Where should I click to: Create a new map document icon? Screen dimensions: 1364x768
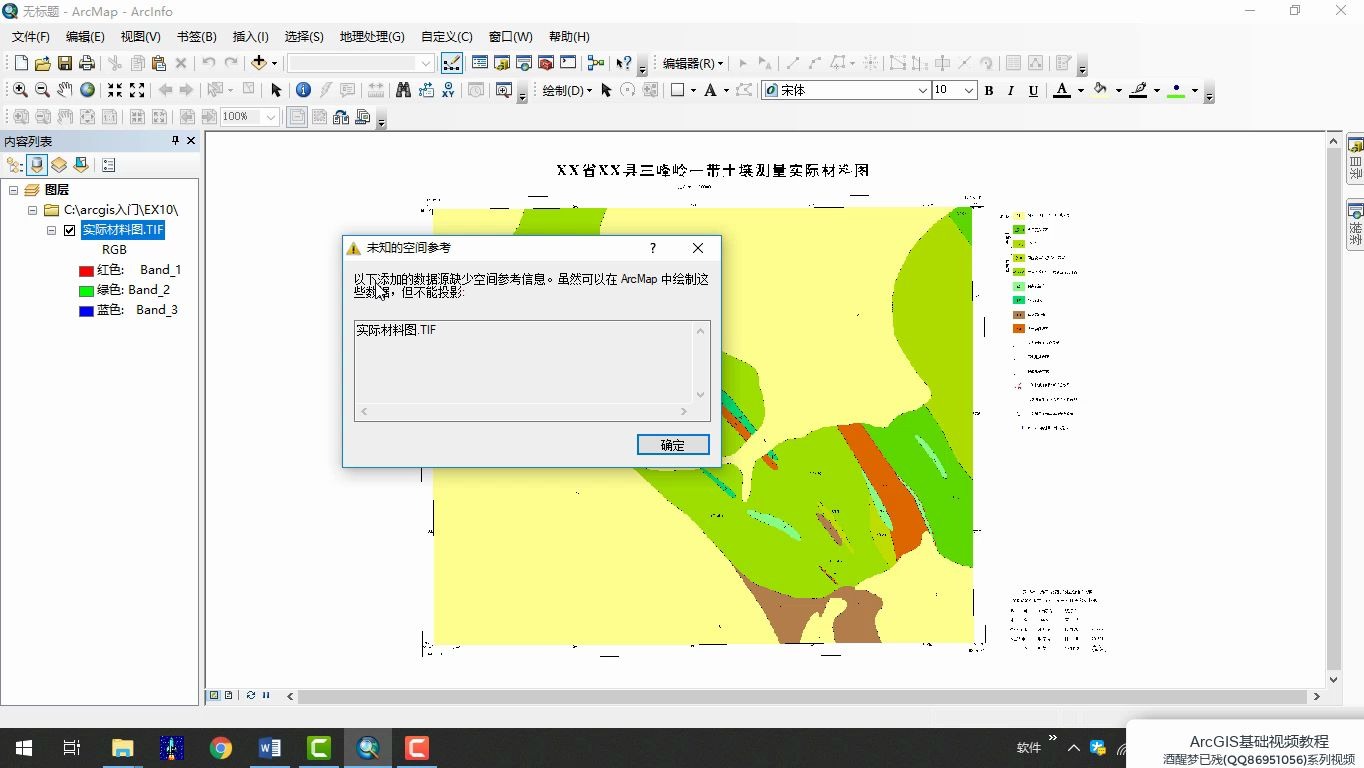(21, 63)
